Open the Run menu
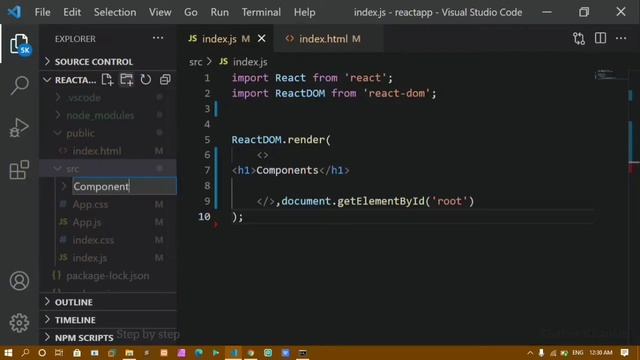640x360 pixels. click(220, 12)
